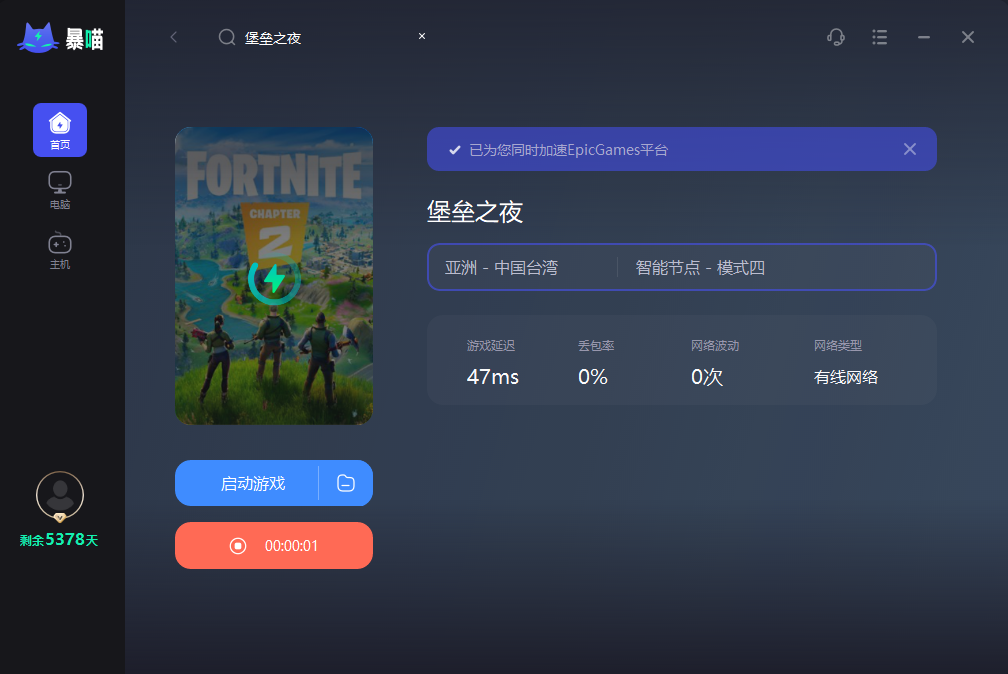This screenshot has width=1008, height=674.
Task: Clear the search text with small x
Action: 422,36
